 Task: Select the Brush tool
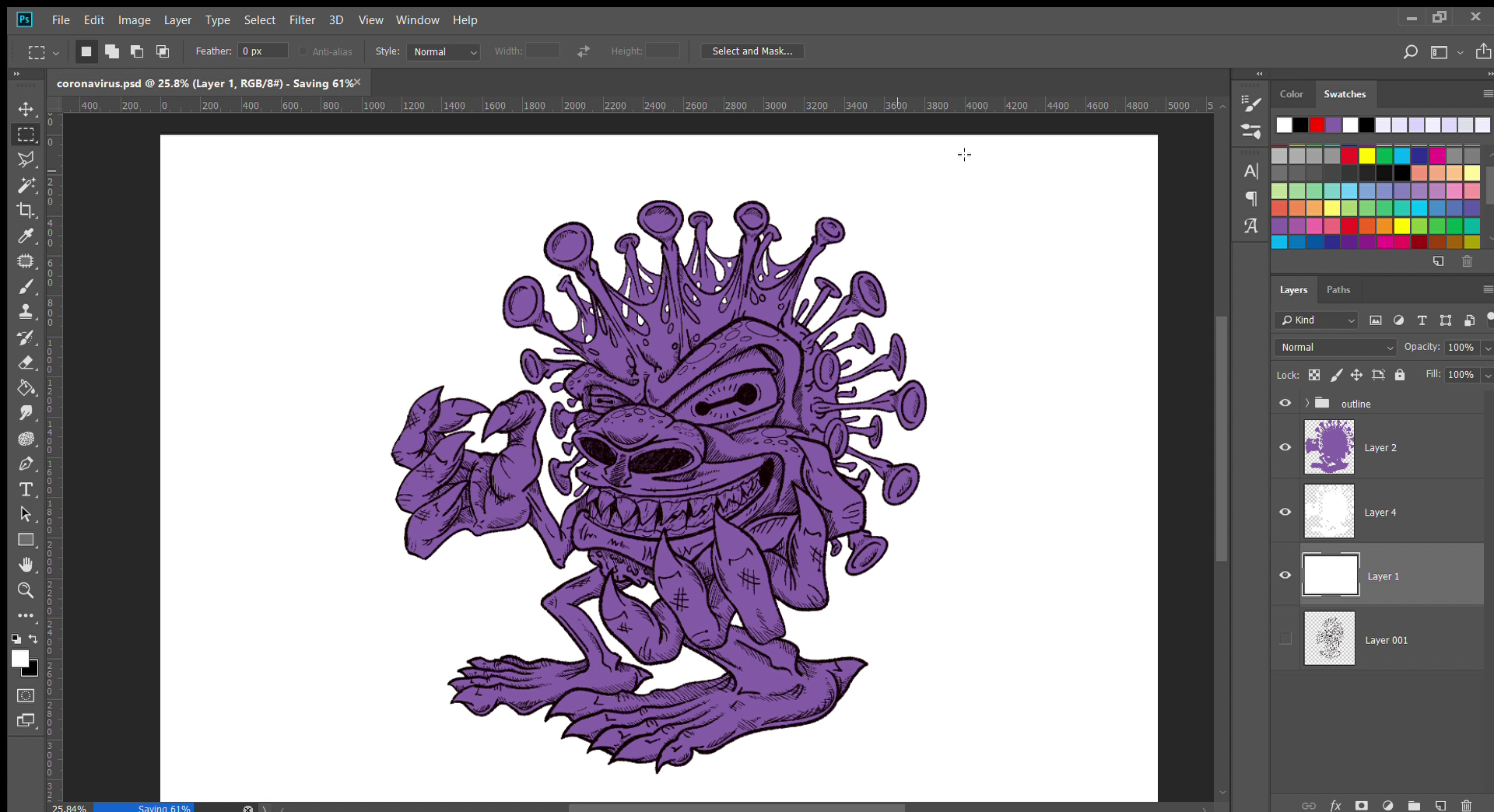pos(26,287)
